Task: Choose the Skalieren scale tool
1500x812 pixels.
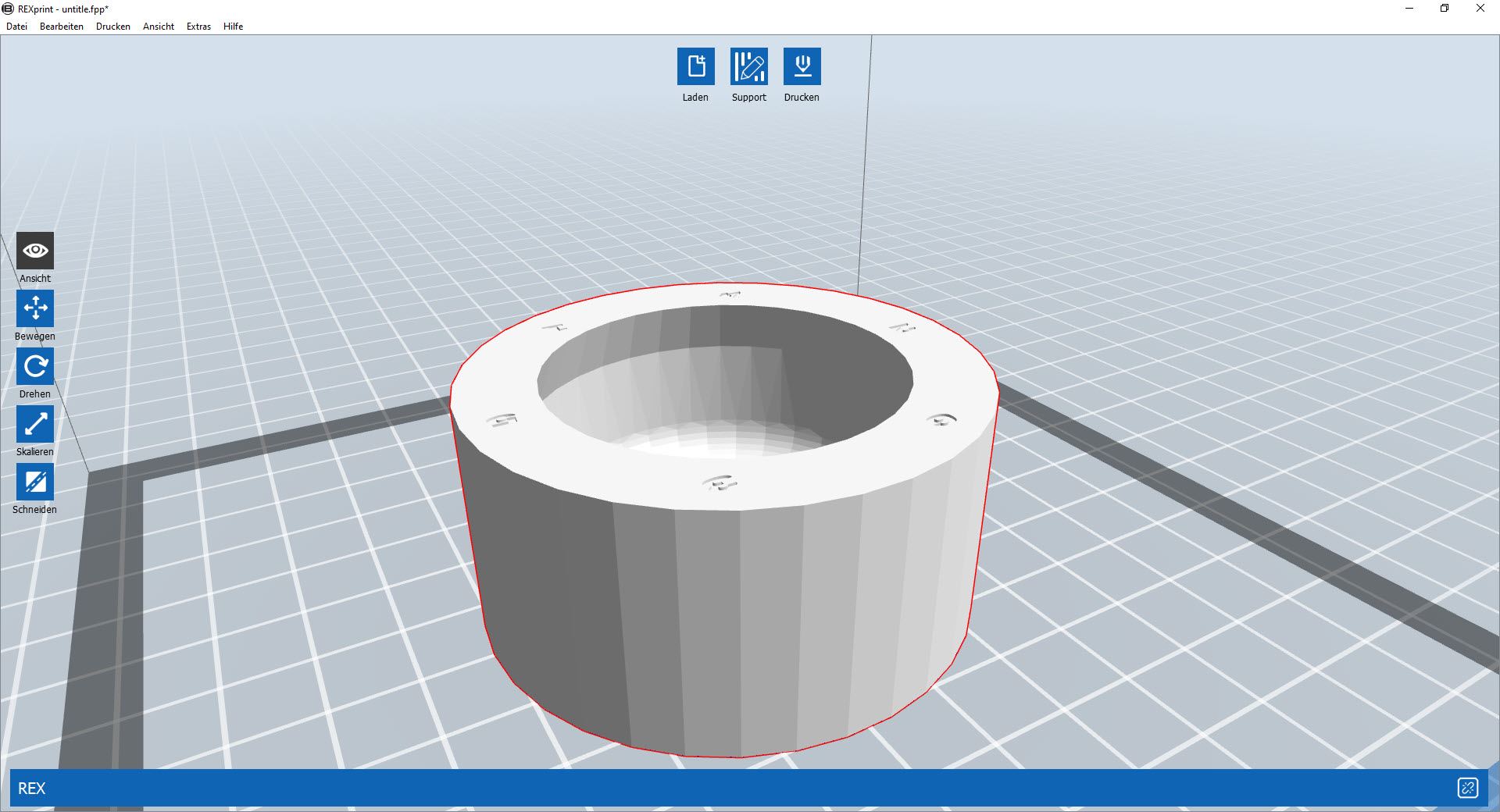Action: click(35, 424)
